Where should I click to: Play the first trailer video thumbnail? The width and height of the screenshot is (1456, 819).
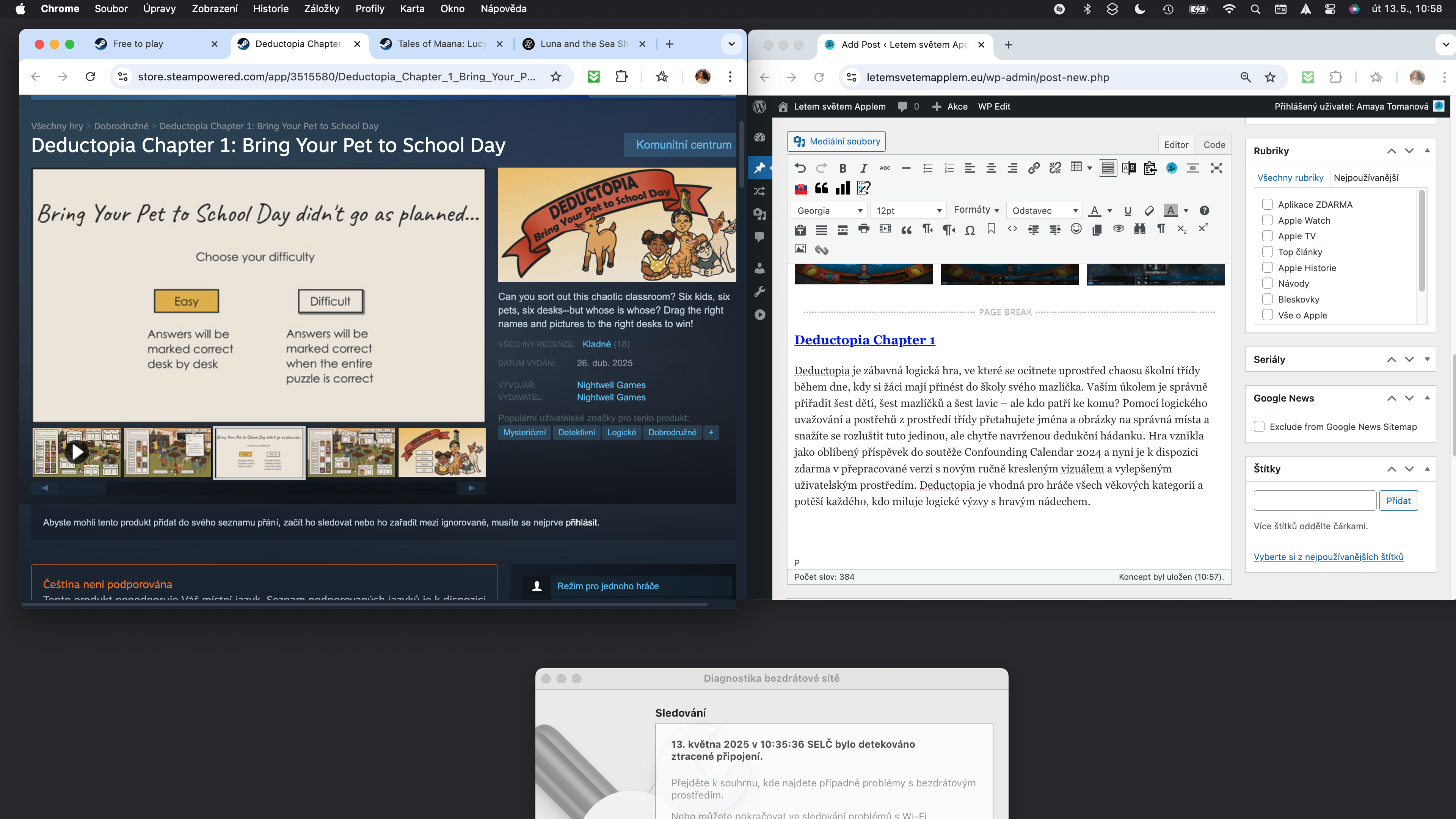77,452
